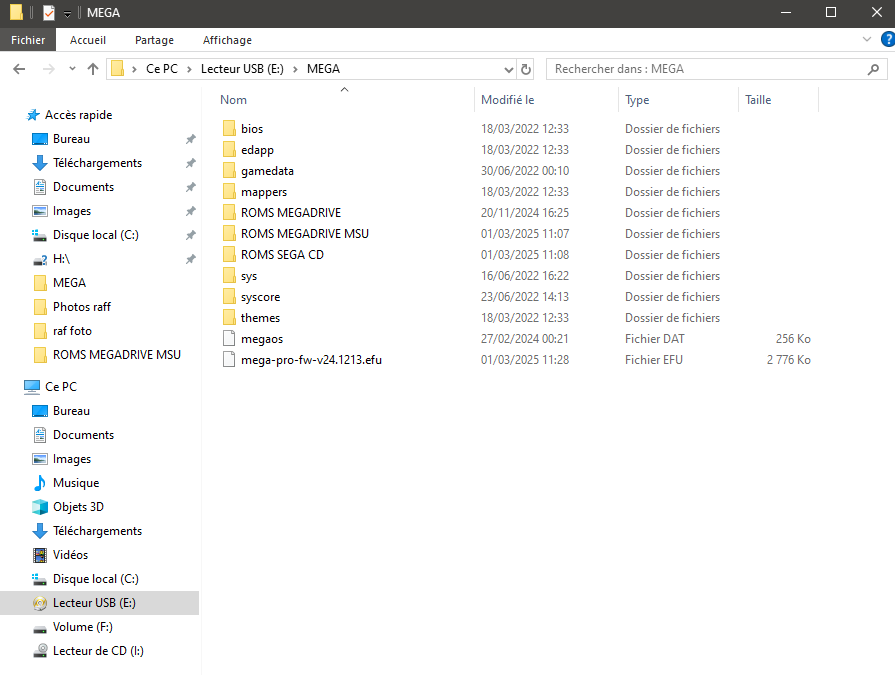Screen dimensions: 895x675
Task: Open pinned Bureau under Accès rapide
Action: point(71,139)
